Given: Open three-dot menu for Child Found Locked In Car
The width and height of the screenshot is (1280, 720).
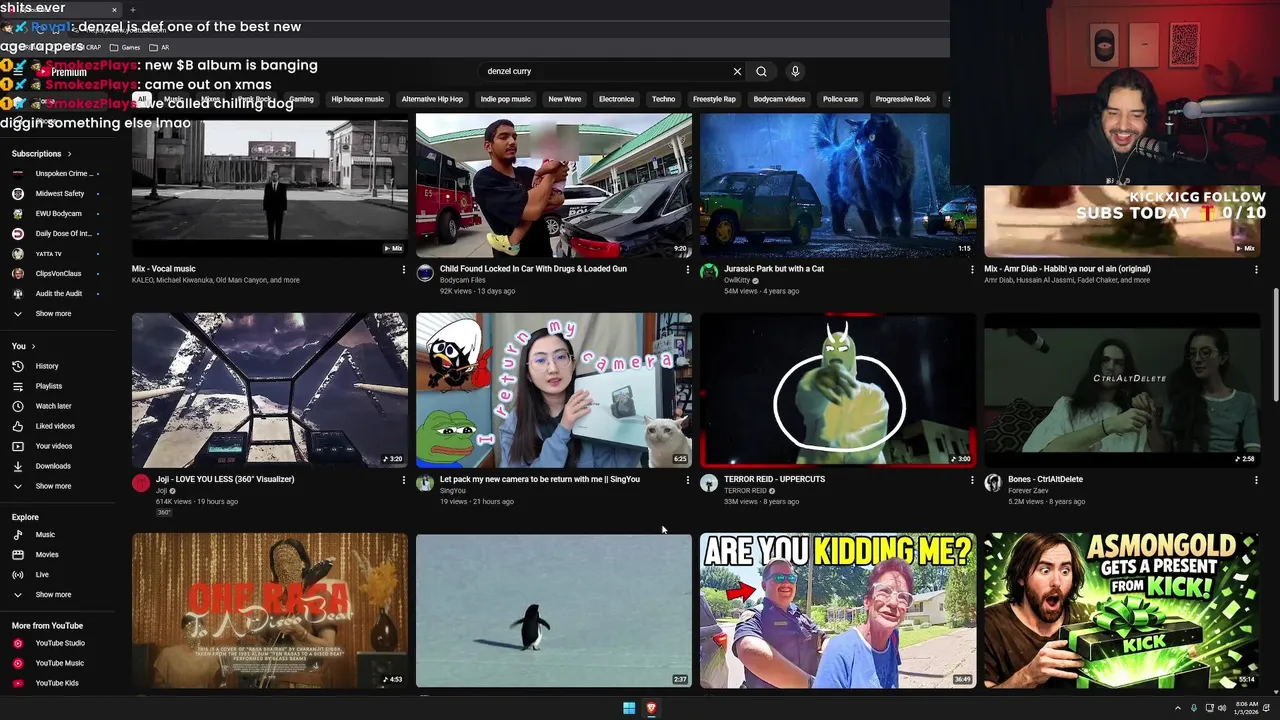Looking at the screenshot, I should click(687, 270).
